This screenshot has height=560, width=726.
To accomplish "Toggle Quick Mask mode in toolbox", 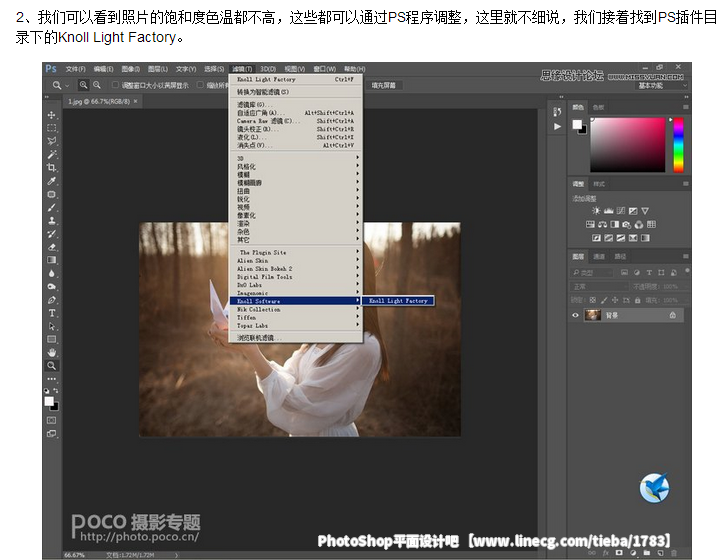I will click(51, 420).
